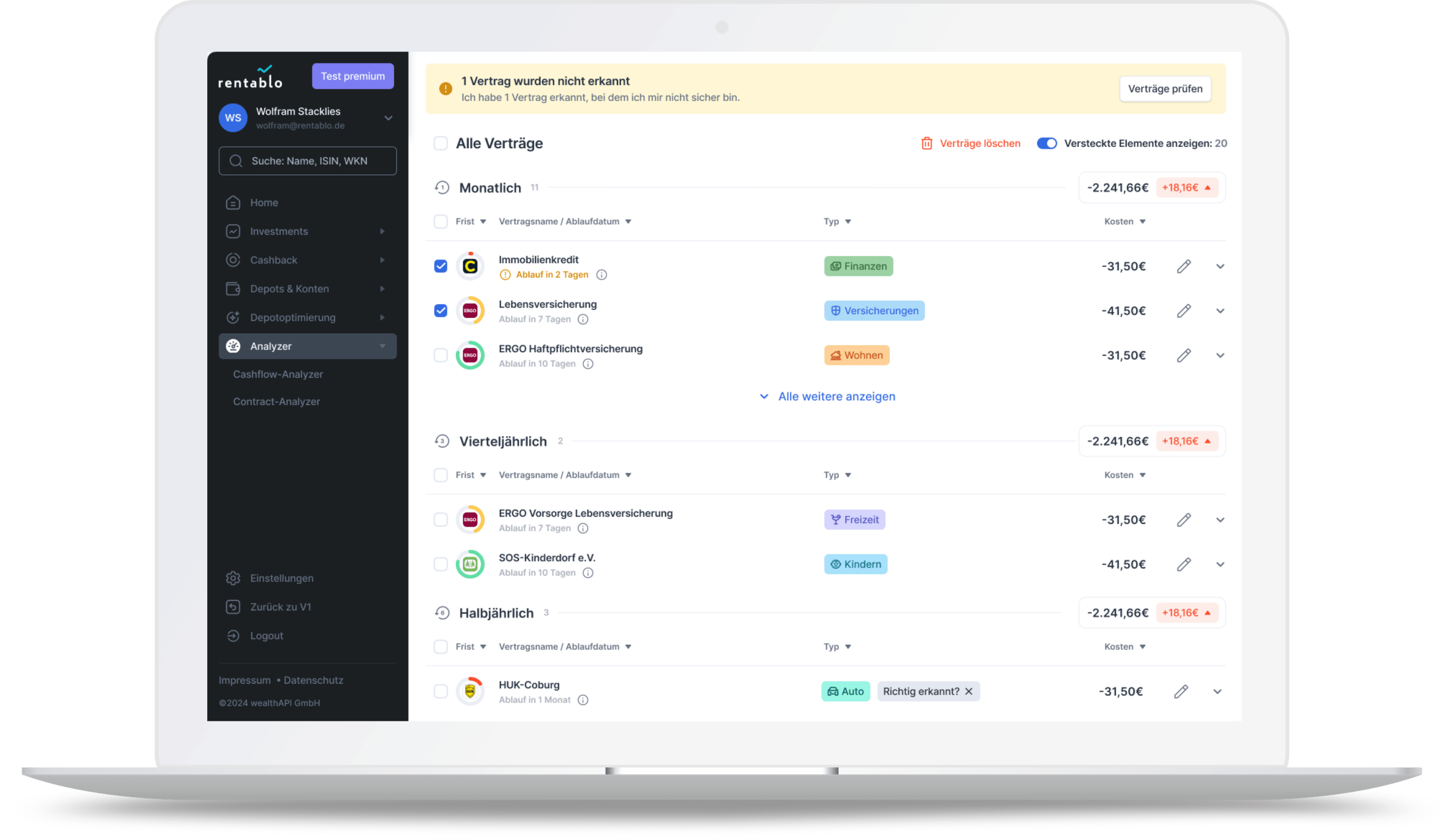Open the Cashflow-Analyzer submenu item
The height and width of the screenshot is (840, 1453).
click(x=278, y=375)
